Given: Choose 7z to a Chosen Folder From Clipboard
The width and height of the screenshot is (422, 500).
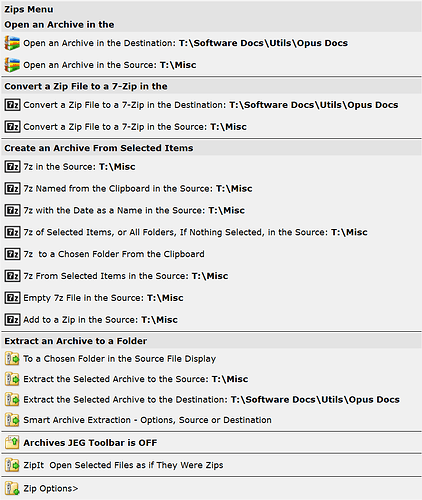Looking at the screenshot, I should coord(211,254).
